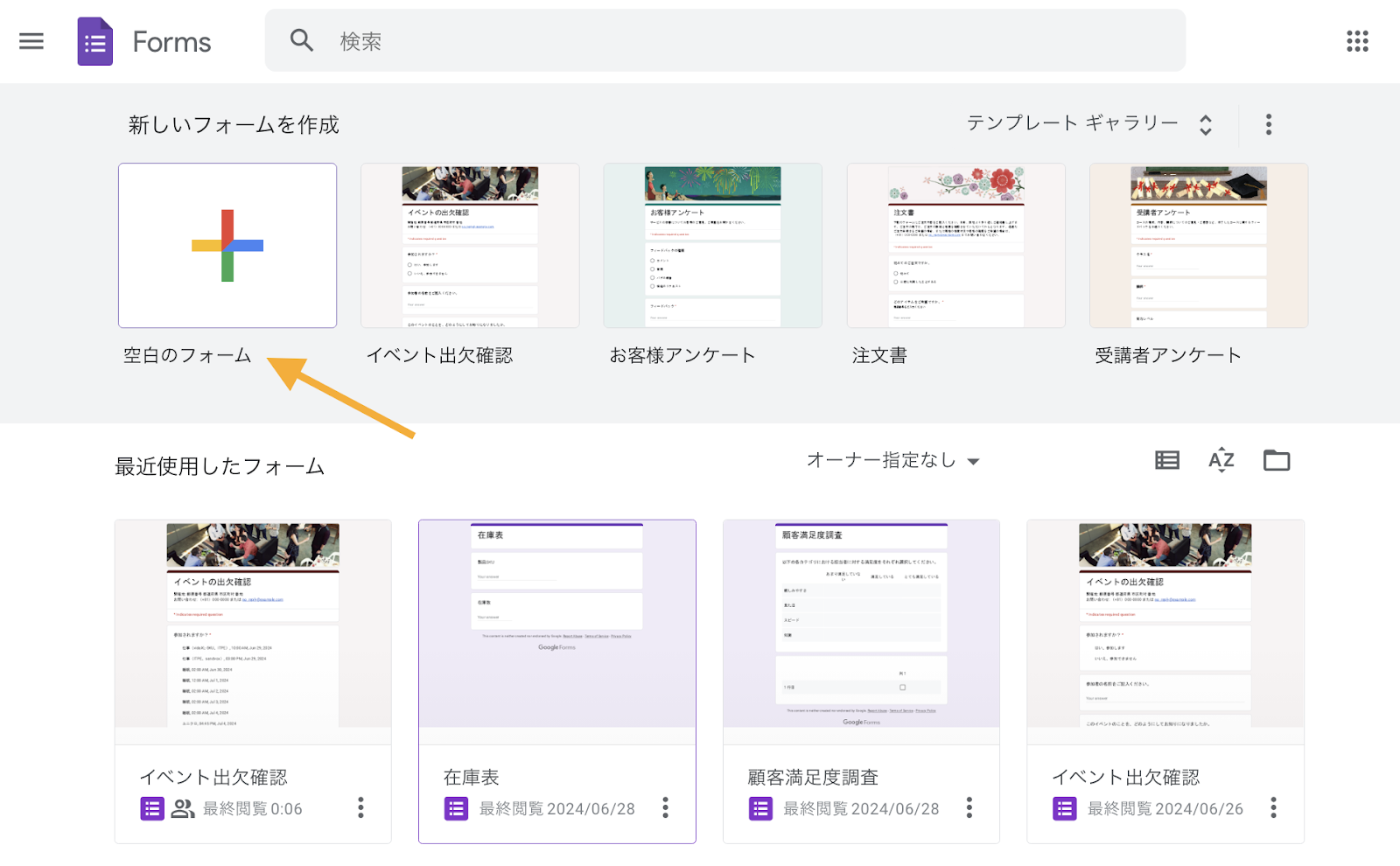
Task: Select the 注文書 template
Action: pos(955,246)
